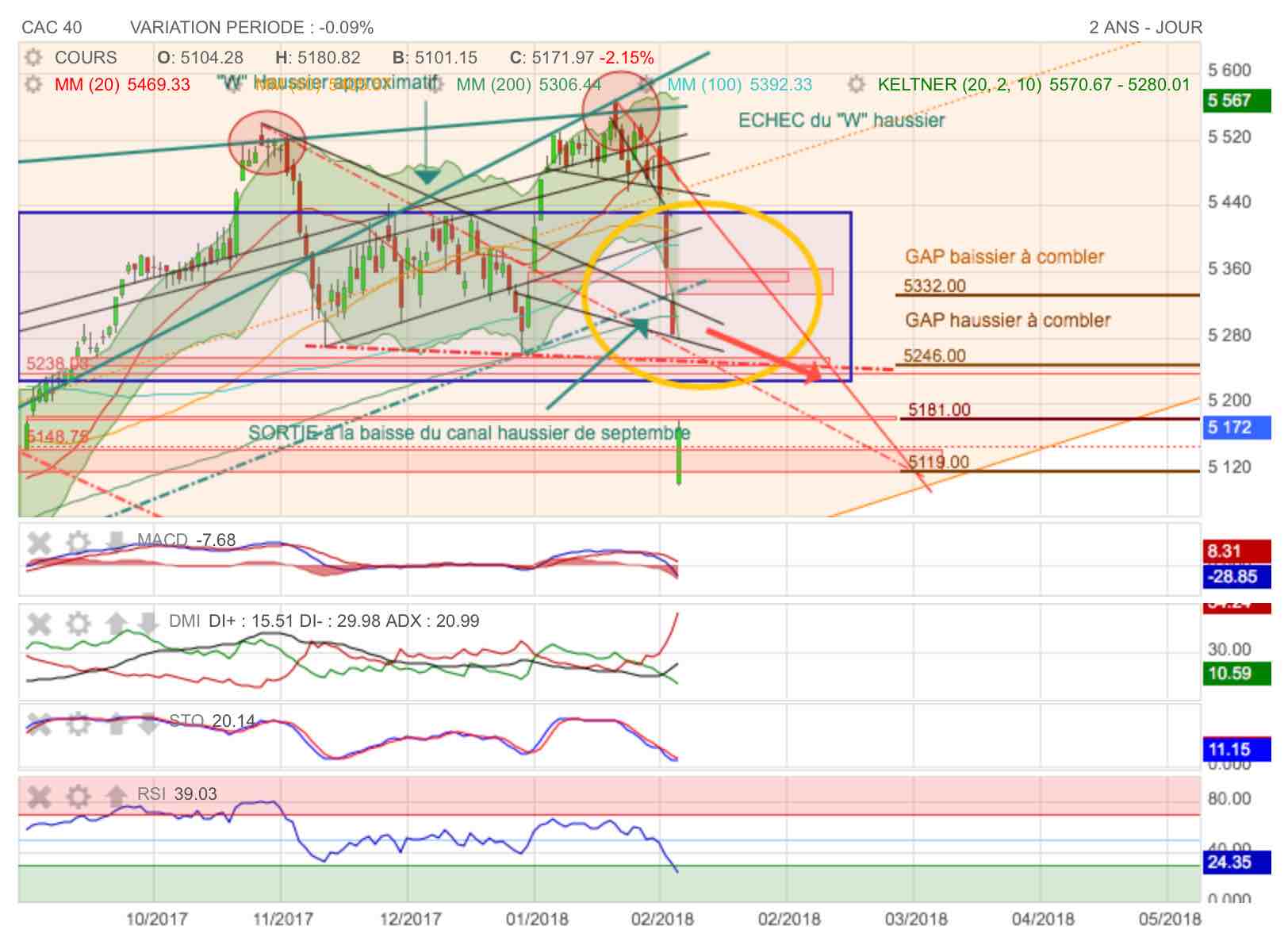Open MM (20) moving average settings gear
The image size is (1288, 949).
click(x=33, y=84)
